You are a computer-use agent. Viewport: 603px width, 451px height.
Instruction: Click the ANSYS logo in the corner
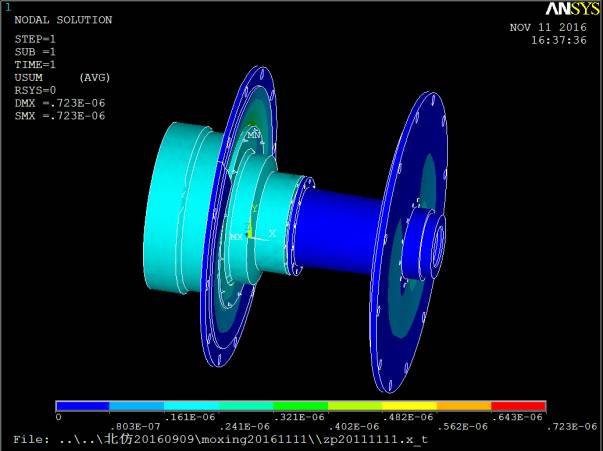(x=571, y=10)
